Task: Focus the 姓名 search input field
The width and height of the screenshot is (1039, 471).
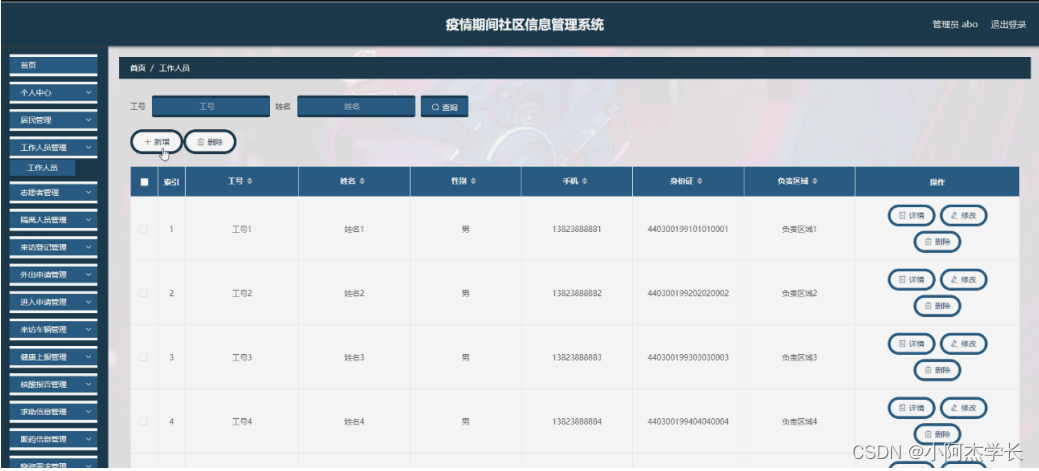Action: click(x=356, y=106)
